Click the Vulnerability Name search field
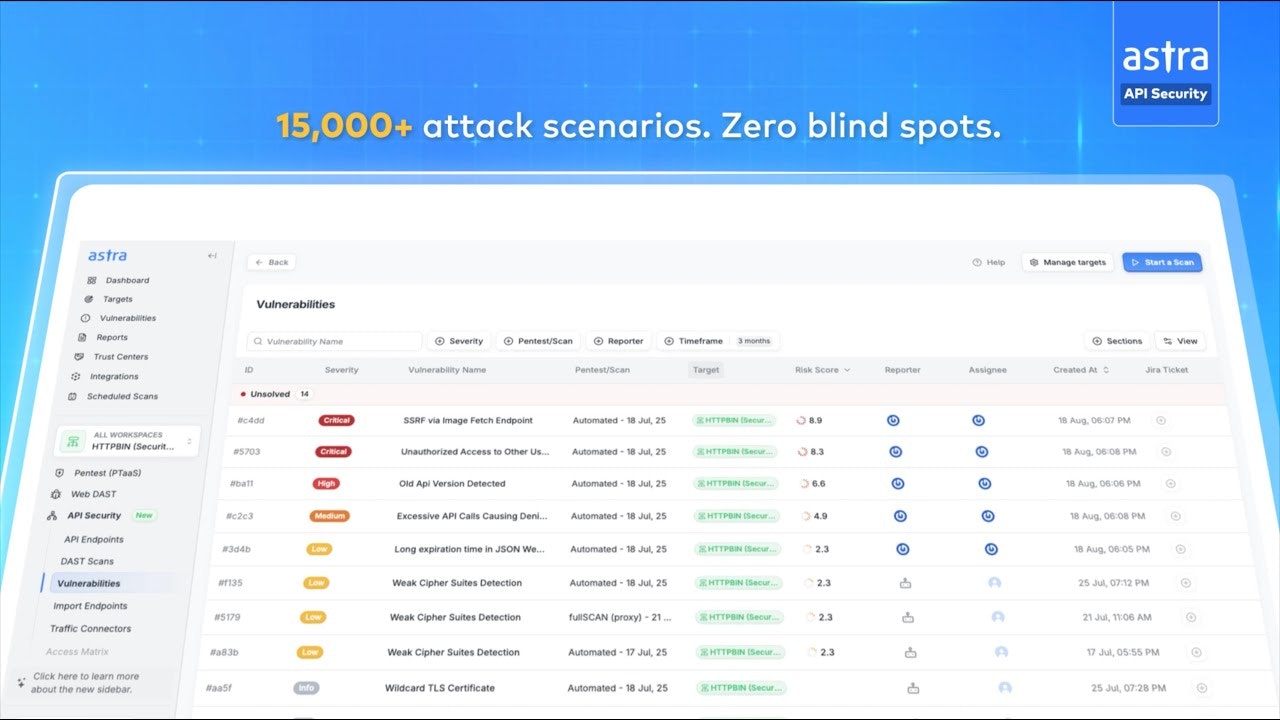 [x=335, y=341]
